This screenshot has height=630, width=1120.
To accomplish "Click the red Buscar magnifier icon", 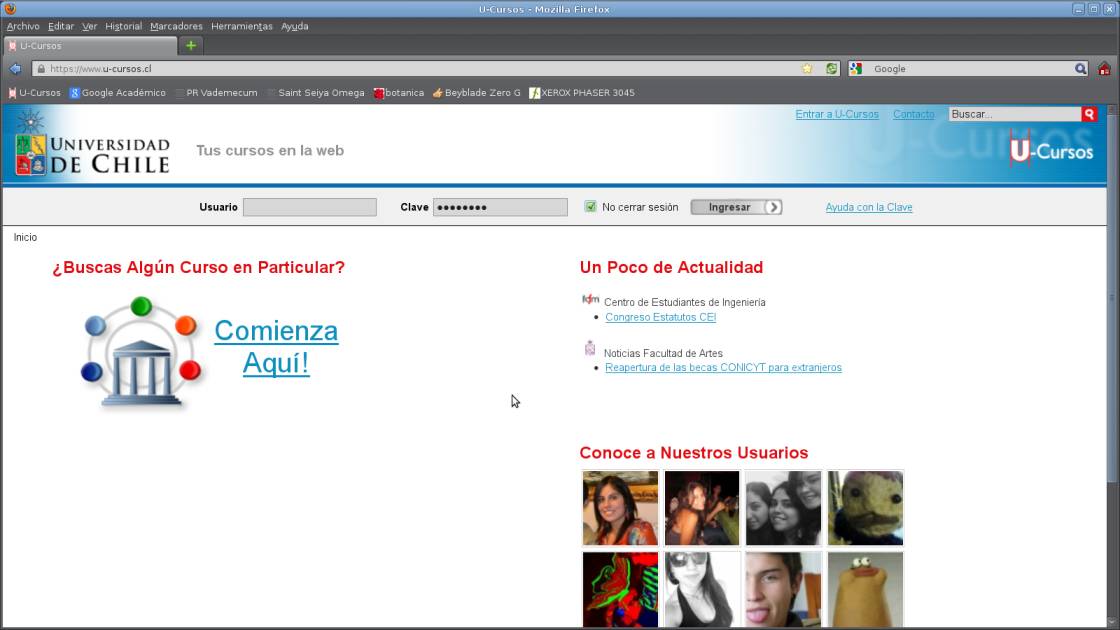I will [x=1089, y=115].
